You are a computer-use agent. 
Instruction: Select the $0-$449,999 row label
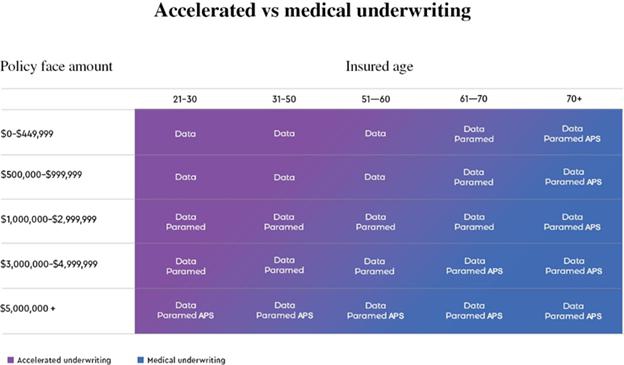click(x=27, y=134)
